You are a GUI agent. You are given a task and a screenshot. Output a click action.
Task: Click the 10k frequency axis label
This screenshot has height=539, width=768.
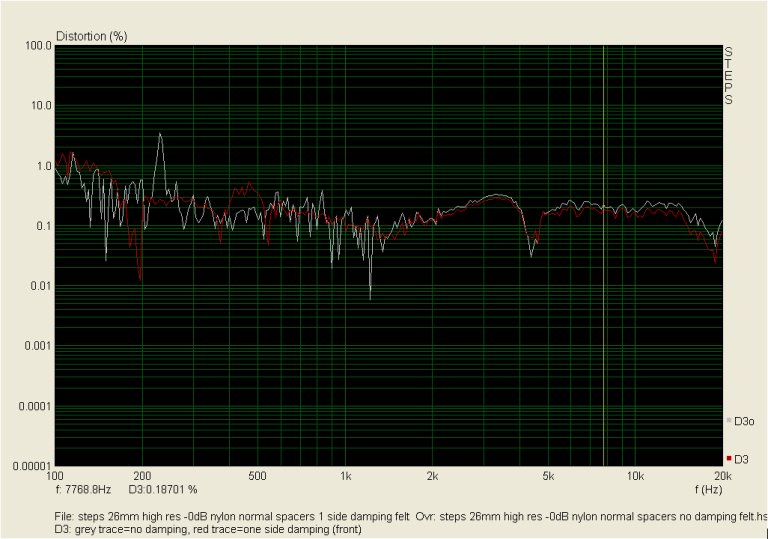click(x=635, y=476)
